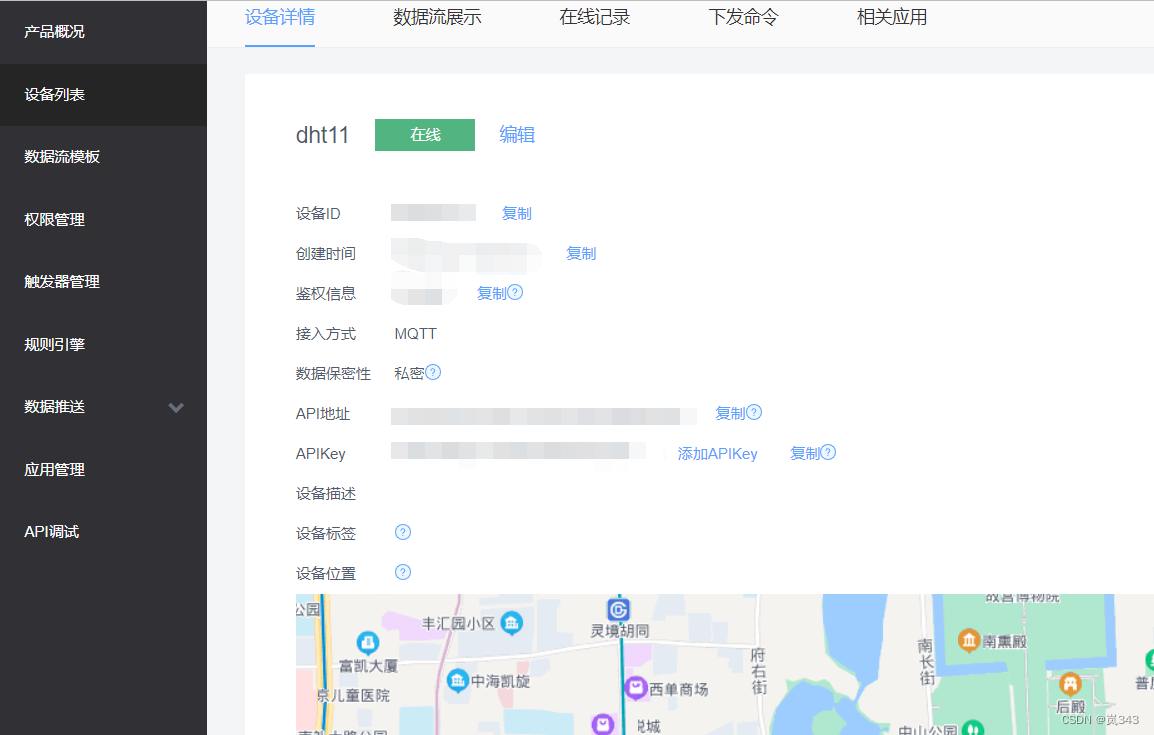Click the 灵境胡同 subway station icon on map
The height and width of the screenshot is (735, 1154).
[619, 609]
